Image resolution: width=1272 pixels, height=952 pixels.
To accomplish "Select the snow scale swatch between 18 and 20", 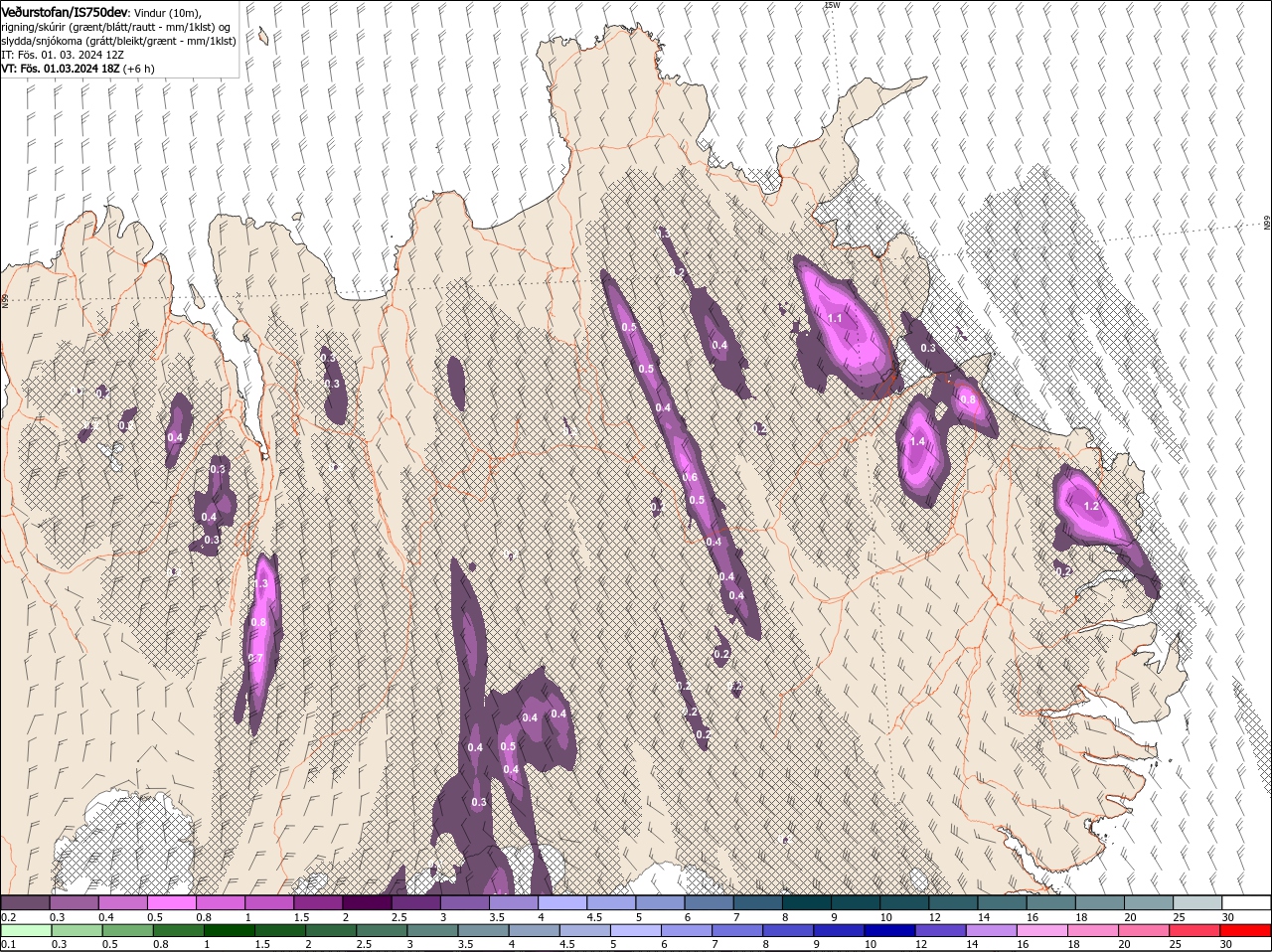I will (x=1100, y=902).
